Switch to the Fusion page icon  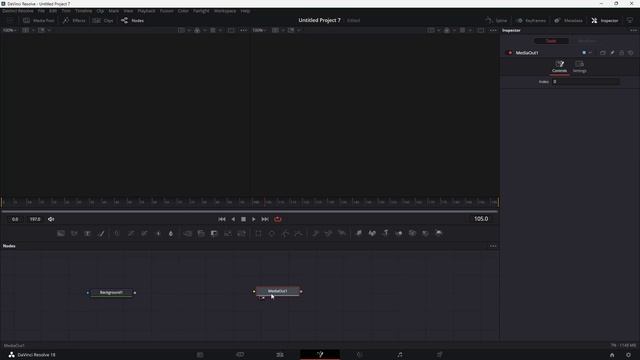tap(320, 355)
